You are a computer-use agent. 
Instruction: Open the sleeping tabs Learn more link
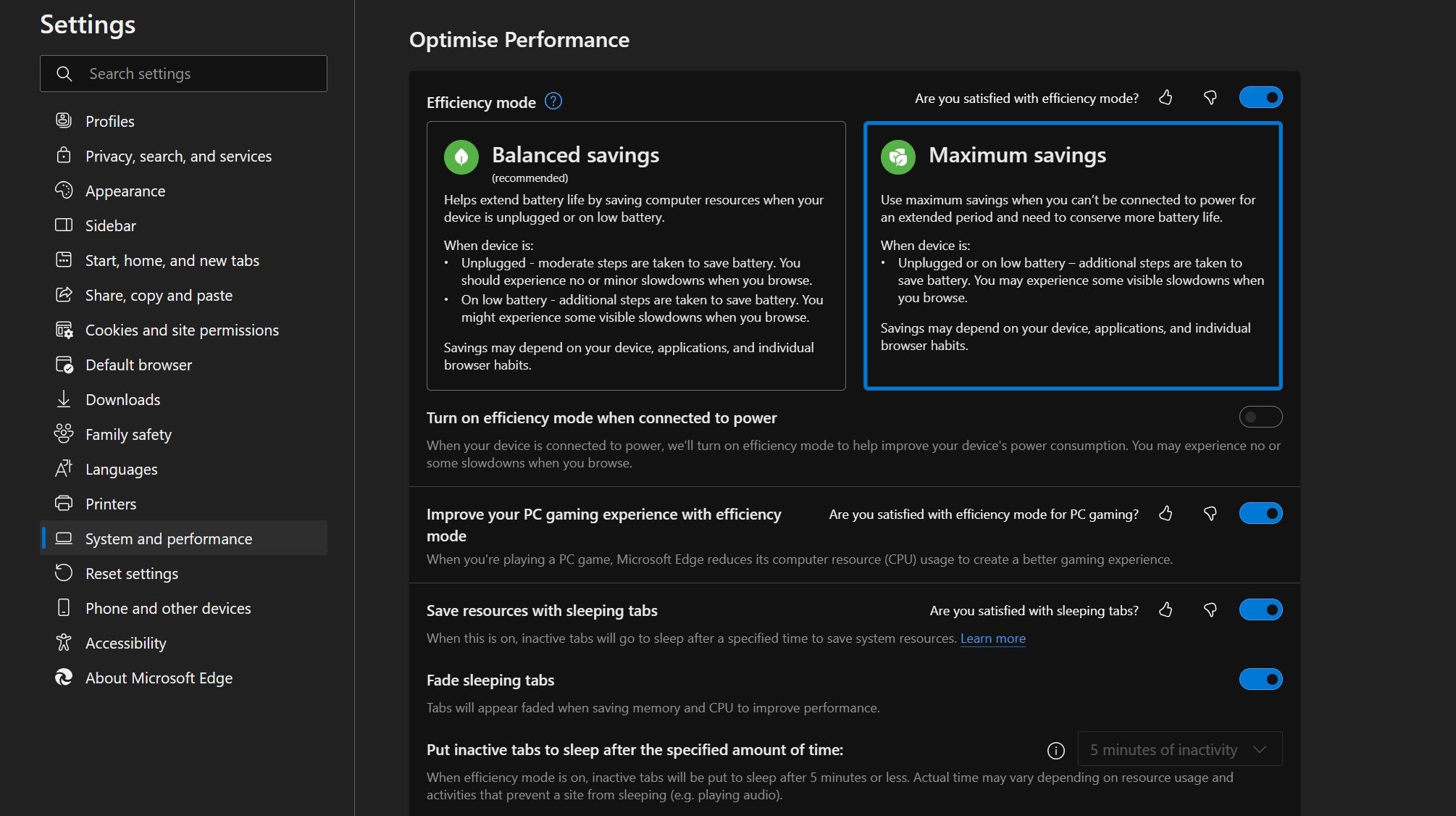pos(992,638)
